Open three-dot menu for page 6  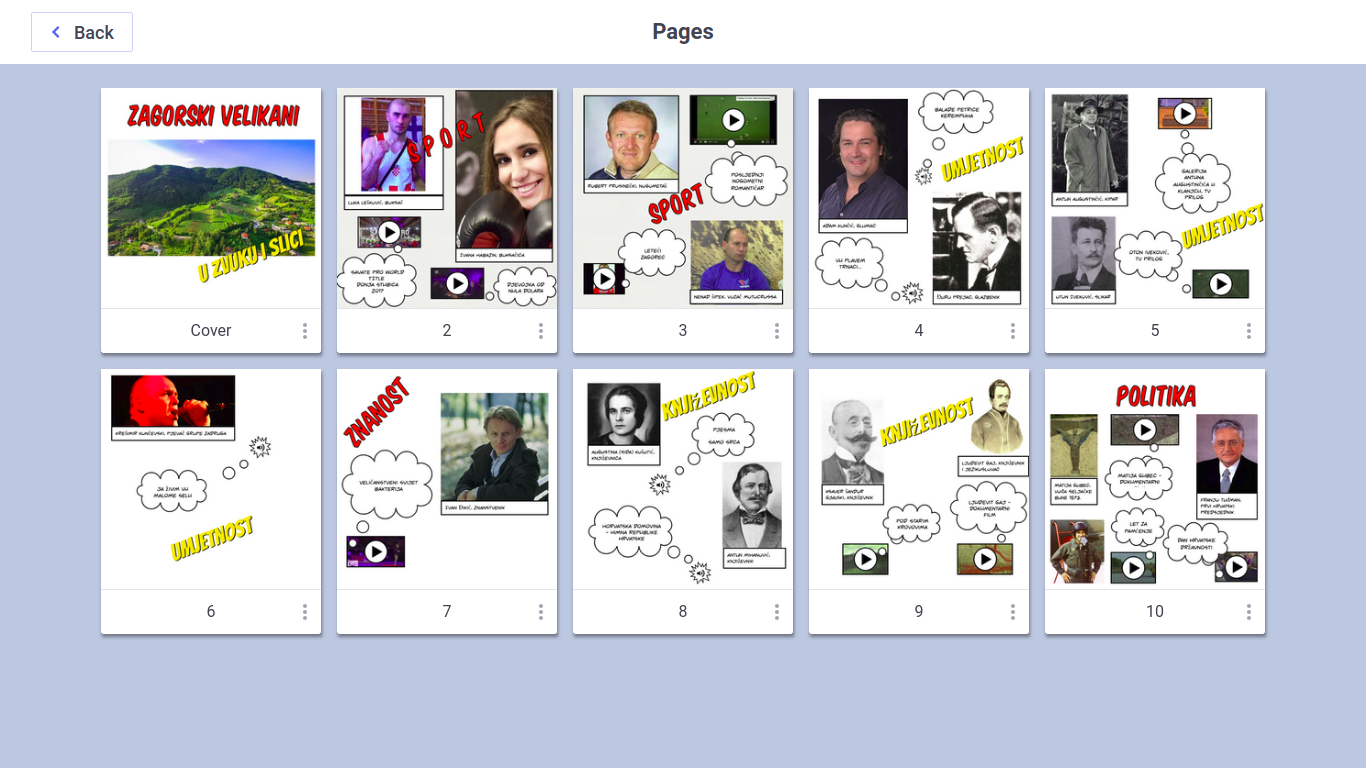pos(305,612)
